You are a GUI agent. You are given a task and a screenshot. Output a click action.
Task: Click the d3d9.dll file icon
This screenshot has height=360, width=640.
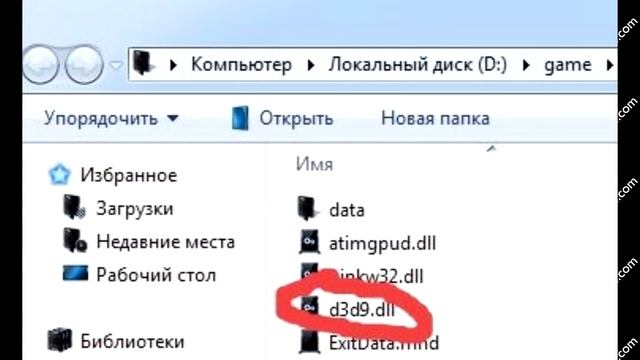(310, 307)
